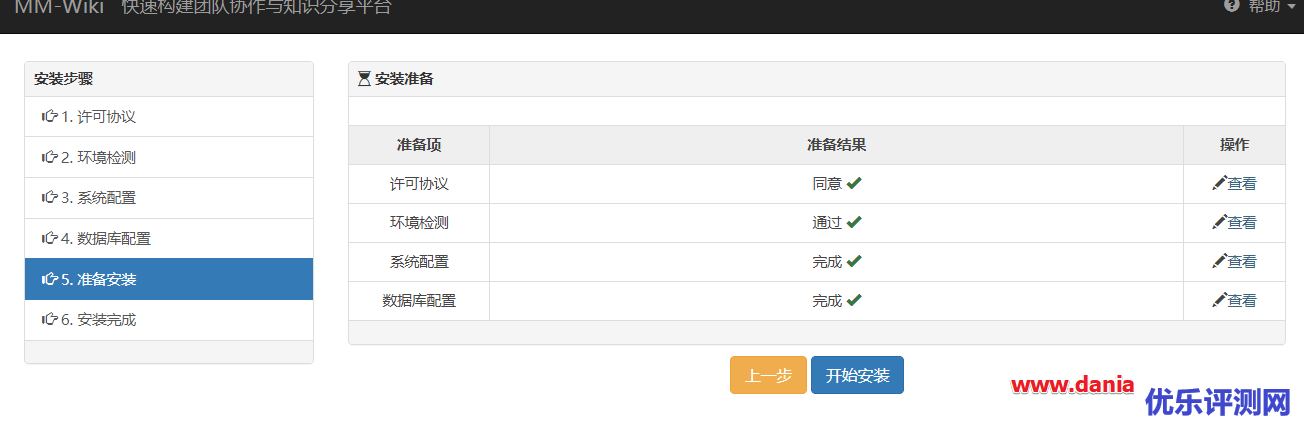Click the 安装步骤 panel heading

click(63, 79)
